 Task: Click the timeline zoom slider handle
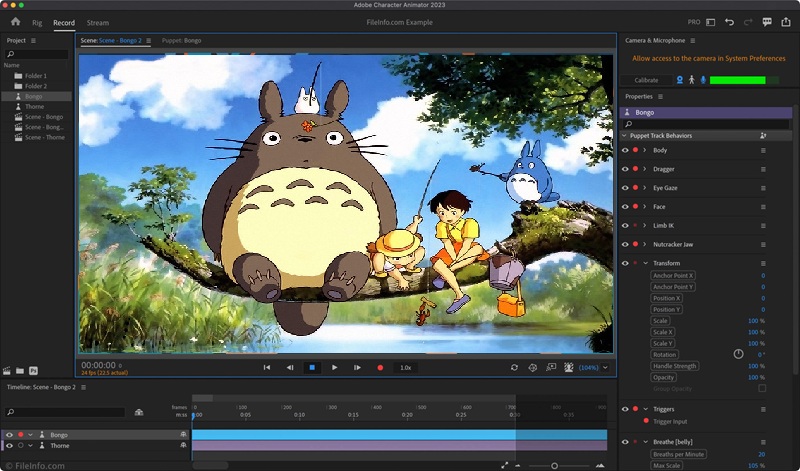pos(554,466)
